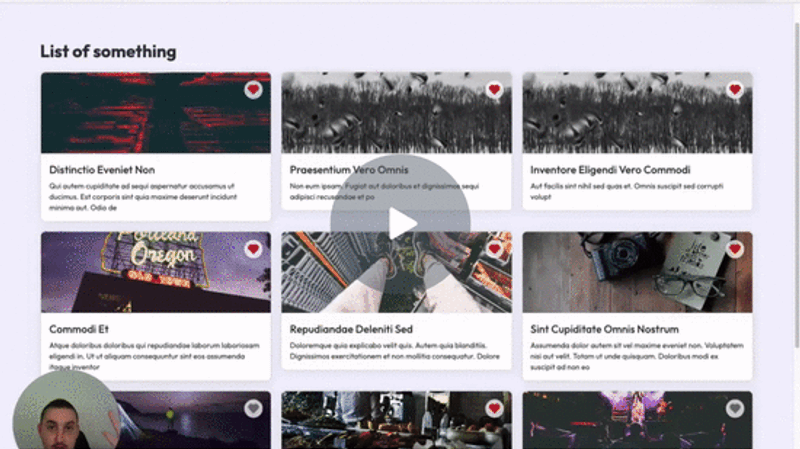Click description starting 'Aut facilis sint nihil'
Viewport: 800px width, 449px height.
(627, 191)
